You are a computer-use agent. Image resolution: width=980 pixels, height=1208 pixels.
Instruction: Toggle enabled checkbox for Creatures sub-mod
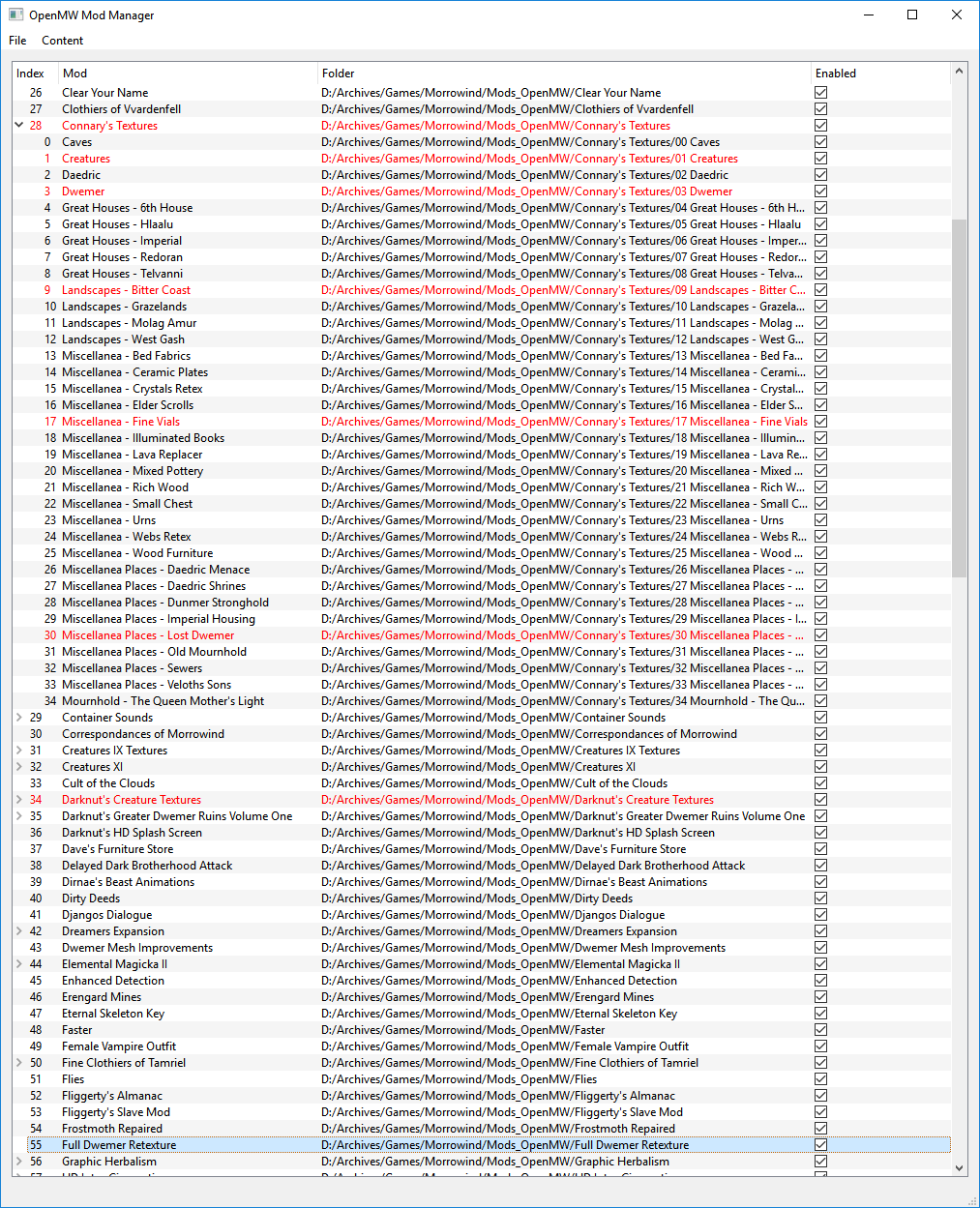pos(820,159)
